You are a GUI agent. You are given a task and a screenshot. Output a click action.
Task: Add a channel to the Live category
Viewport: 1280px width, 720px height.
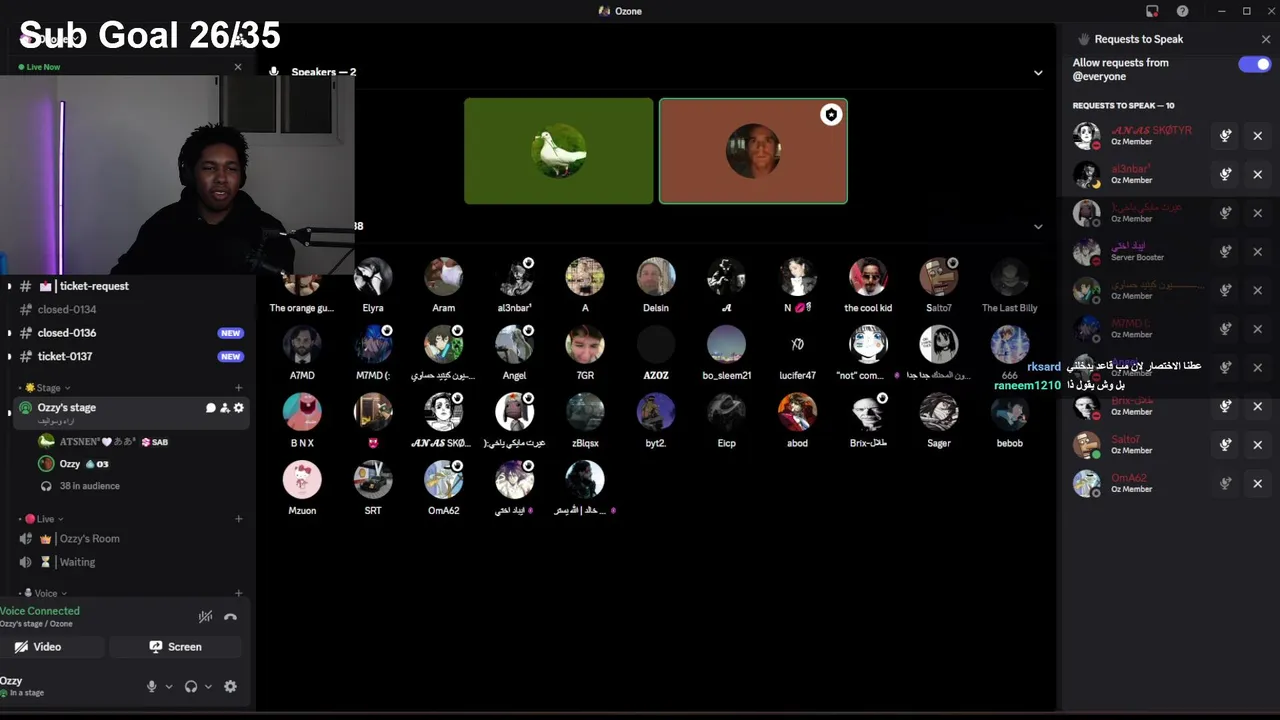[x=239, y=519]
